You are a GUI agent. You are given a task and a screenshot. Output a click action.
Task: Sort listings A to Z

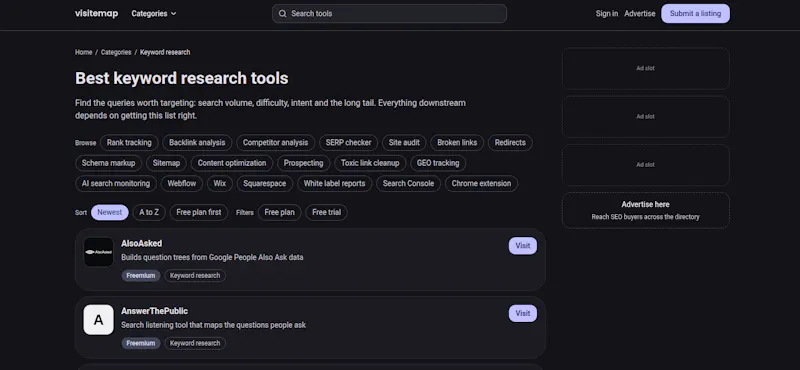149,212
